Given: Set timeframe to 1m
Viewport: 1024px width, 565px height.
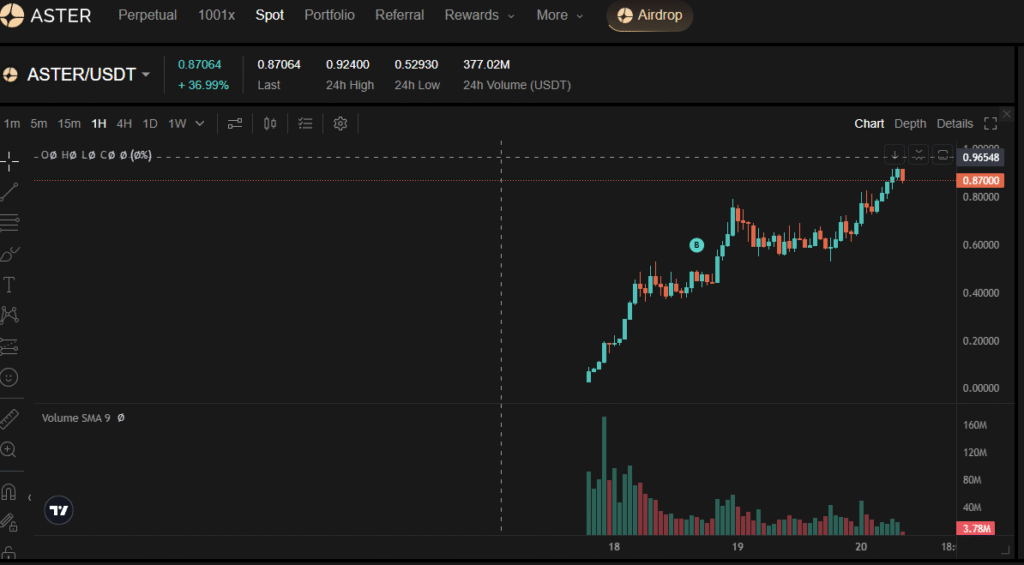Looking at the screenshot, I should click(12, 123).
